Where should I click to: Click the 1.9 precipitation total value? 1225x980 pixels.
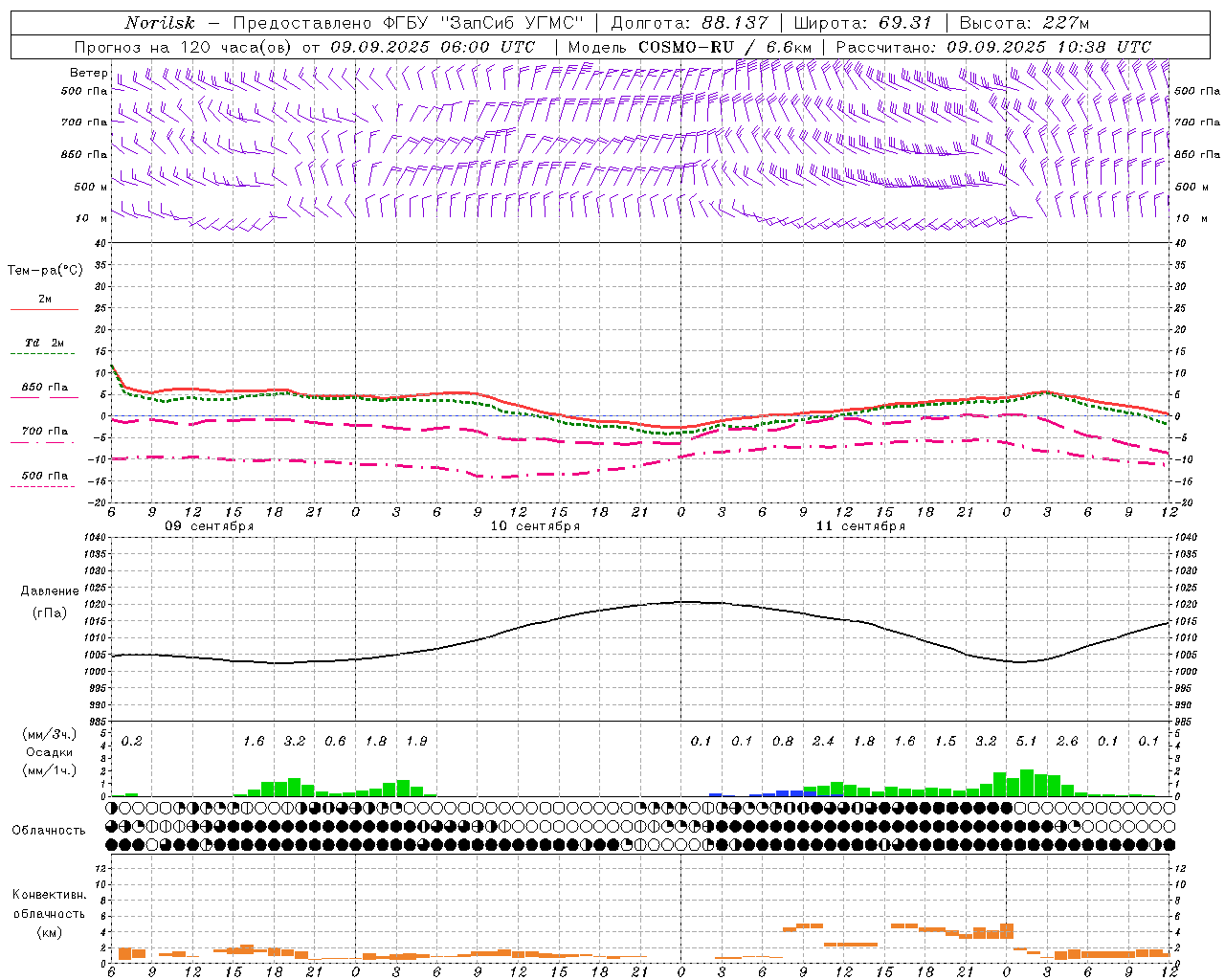[416, 742]
